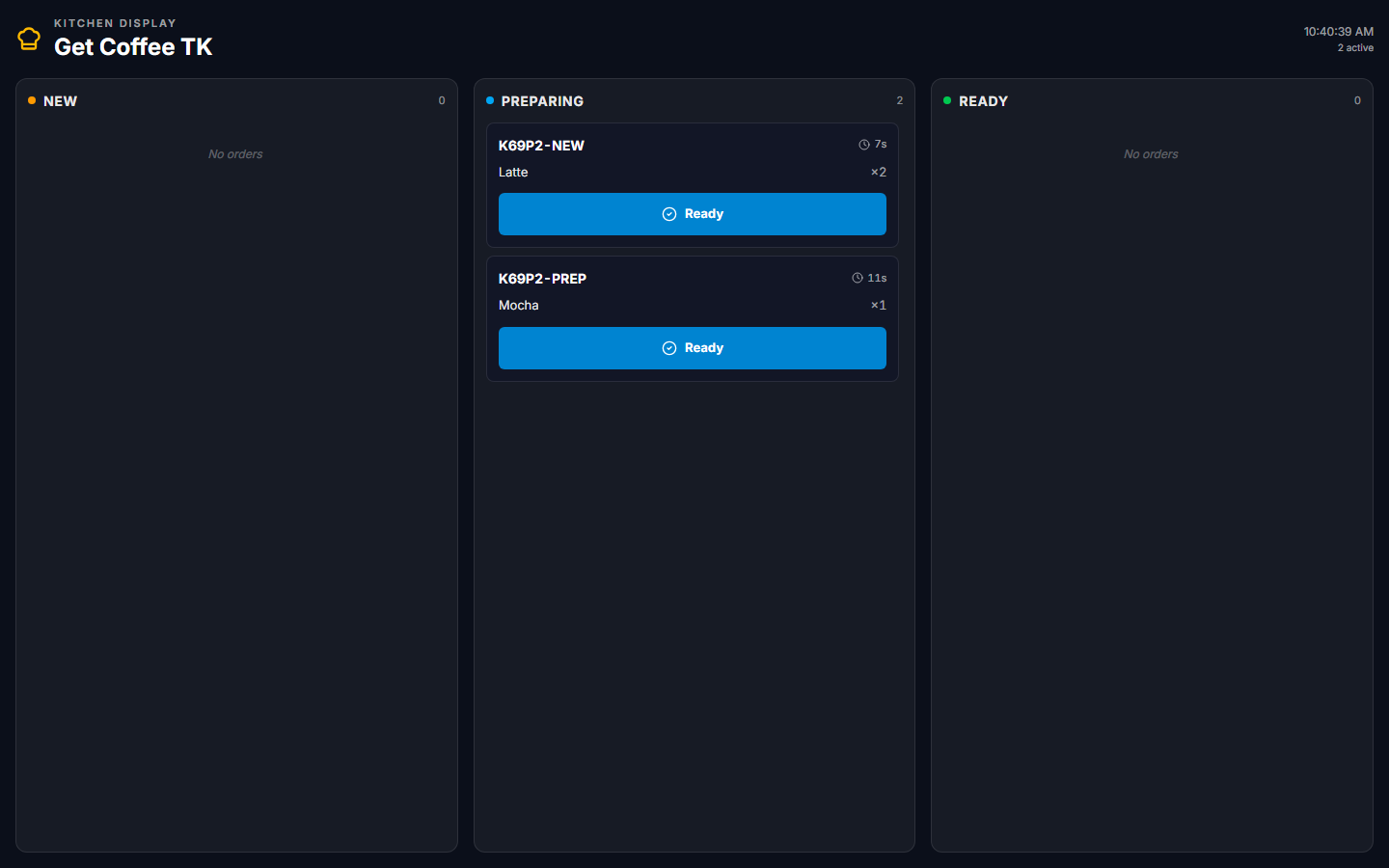Click the K69P2-NEW order ID
The height and width of the screenshot is (868, 1389).
[541, 146]
